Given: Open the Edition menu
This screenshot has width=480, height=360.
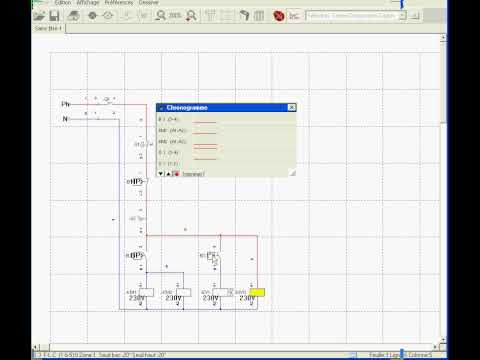Looking at the screenshot, I should coord(63,3).
